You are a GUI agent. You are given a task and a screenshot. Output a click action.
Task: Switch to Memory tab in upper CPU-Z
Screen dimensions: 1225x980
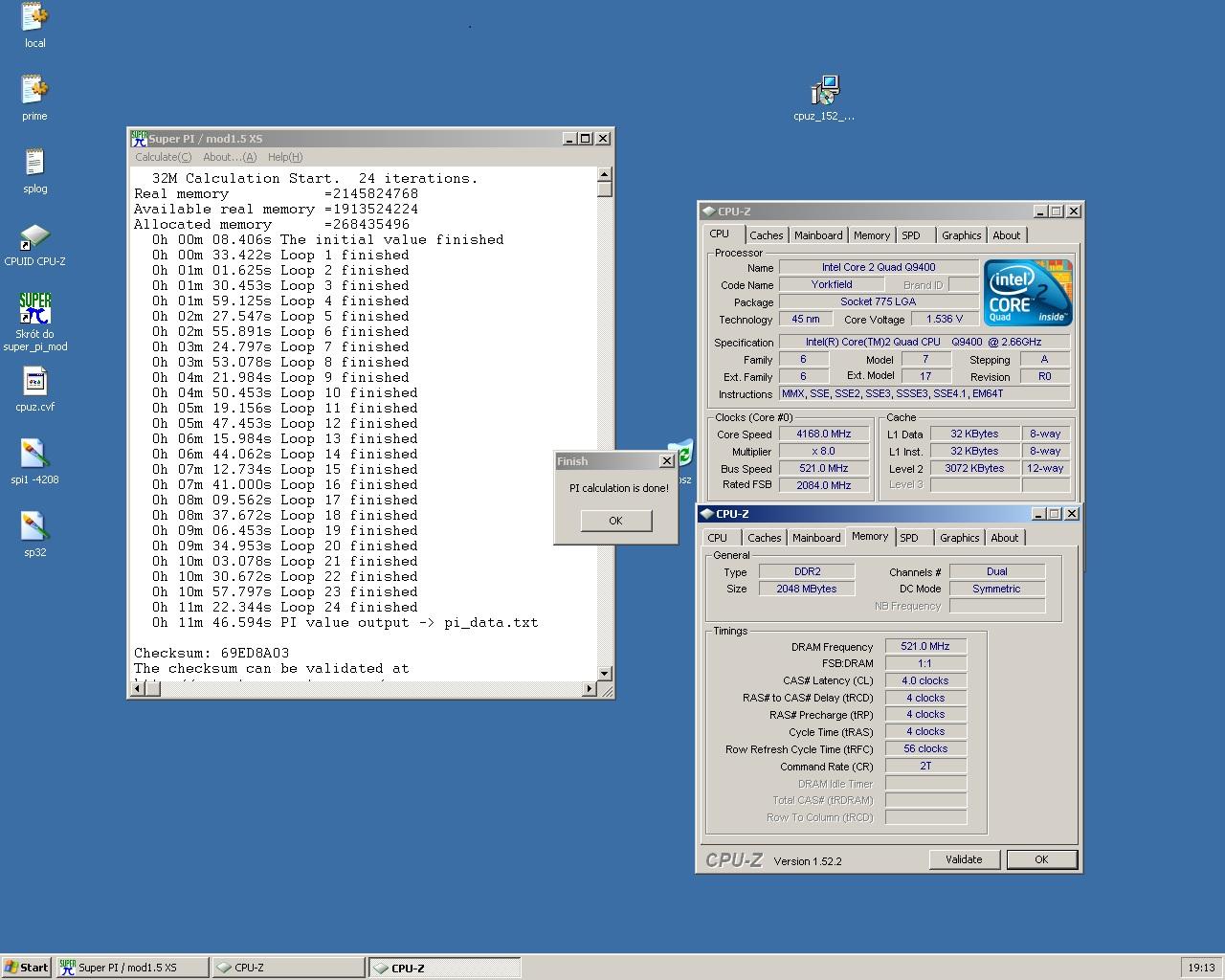coord(872,235)
